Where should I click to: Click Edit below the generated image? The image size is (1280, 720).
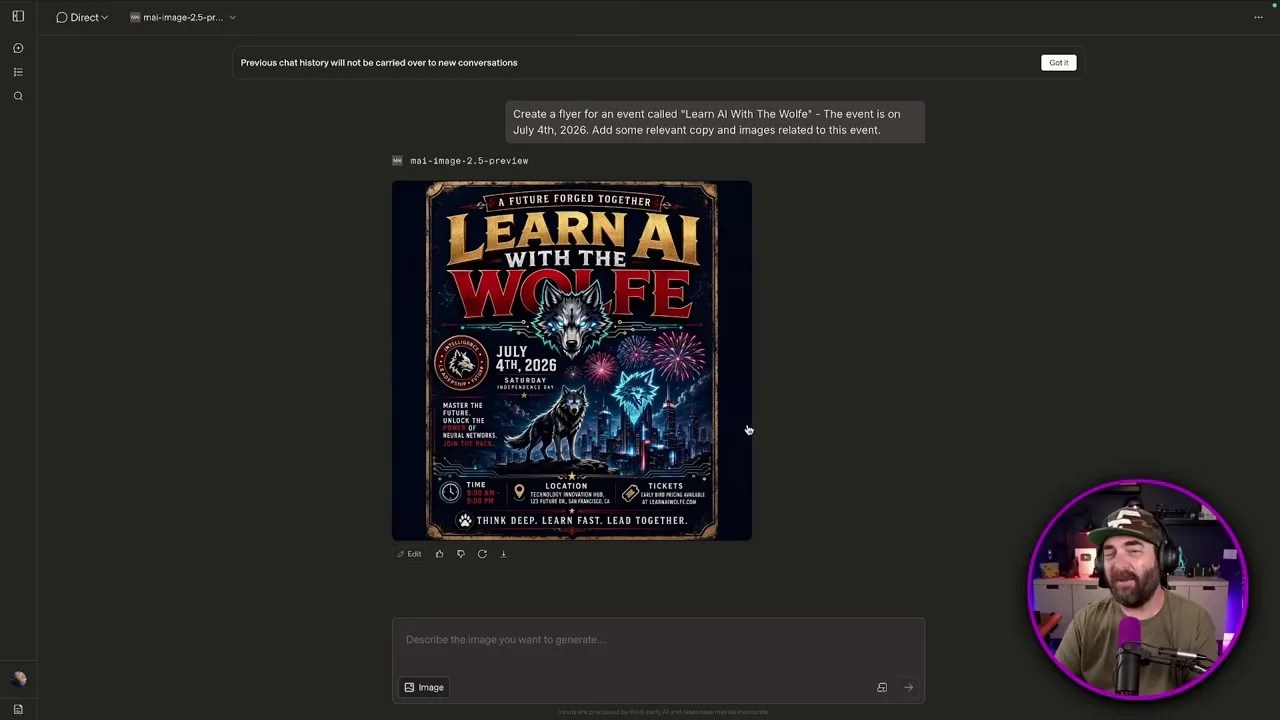click(409, 554)
